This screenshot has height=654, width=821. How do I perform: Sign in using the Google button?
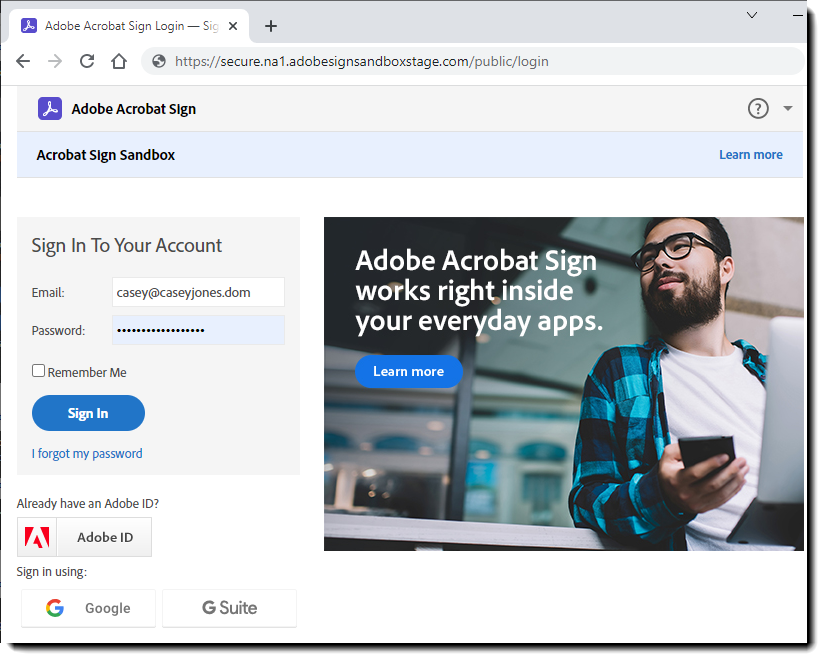pyautogui.click(x=88, y=608)
